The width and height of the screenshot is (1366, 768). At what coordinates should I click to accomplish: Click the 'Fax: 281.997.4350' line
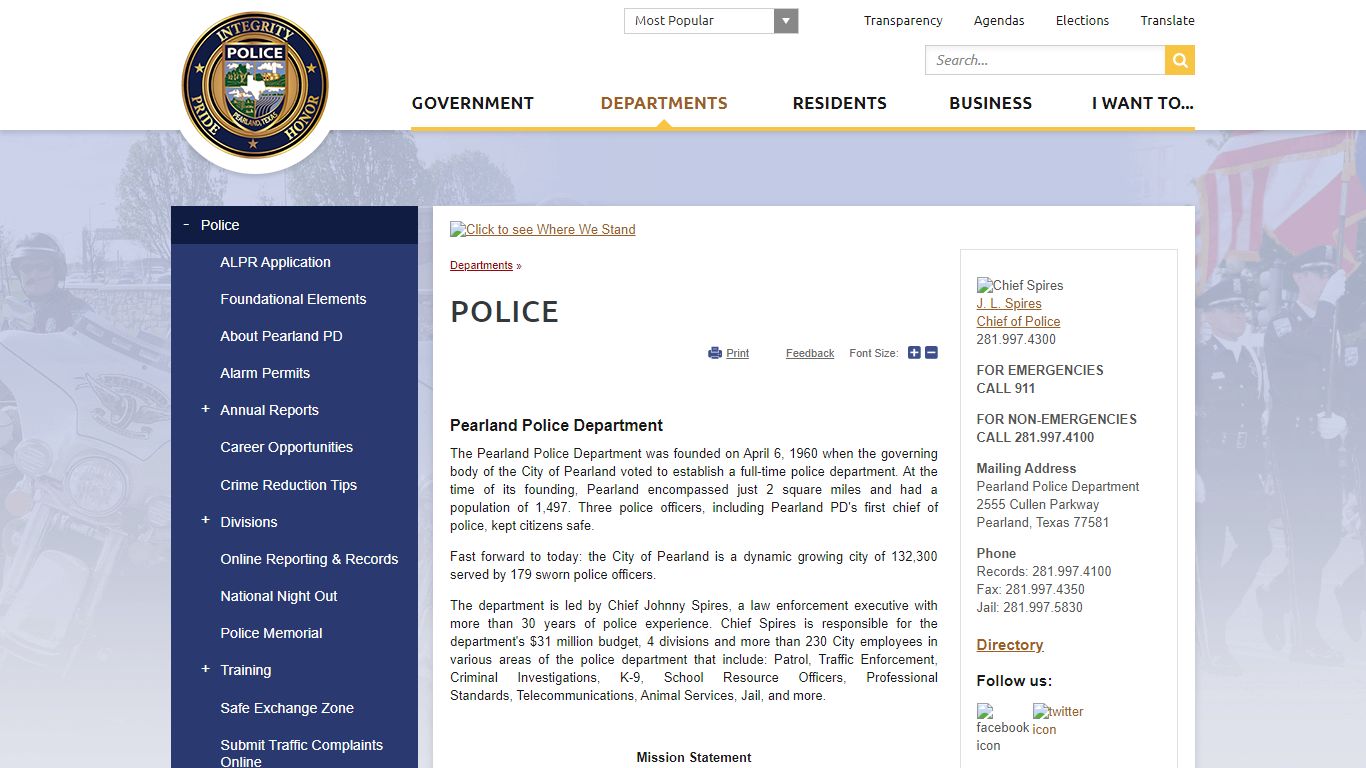click(x=1031, y=589)
